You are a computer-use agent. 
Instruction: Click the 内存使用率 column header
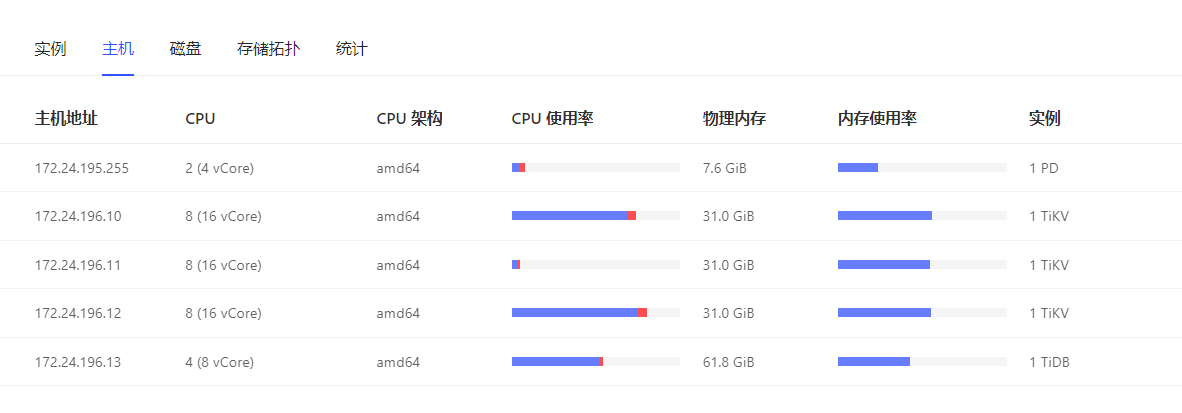[x=877, y=119]
